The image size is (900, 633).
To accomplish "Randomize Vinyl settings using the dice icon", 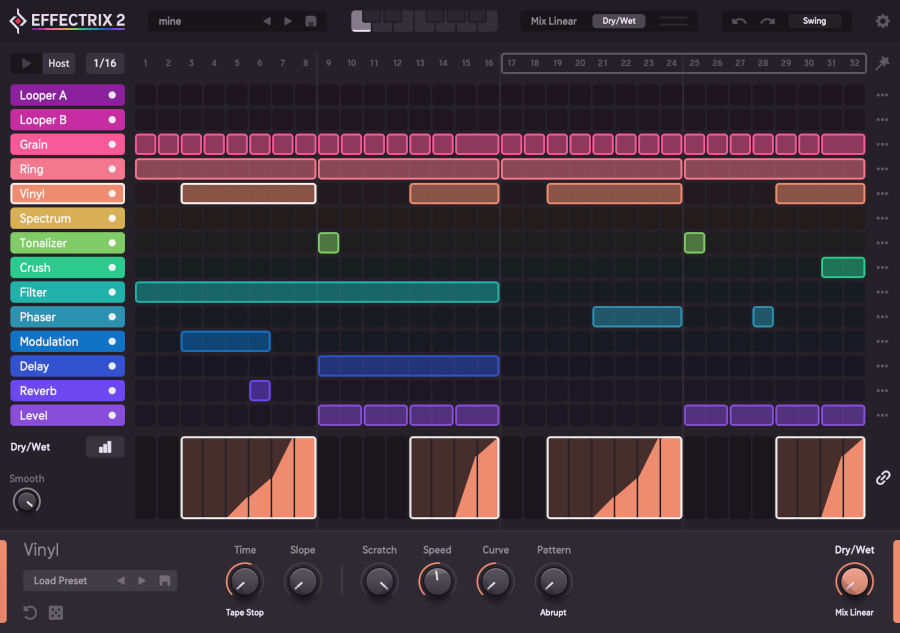I will click(x=56, y=612).
